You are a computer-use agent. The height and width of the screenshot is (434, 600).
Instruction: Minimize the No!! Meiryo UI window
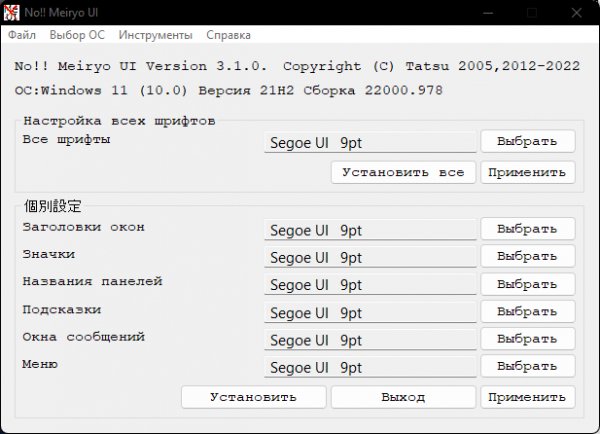pyautogui.click(x=488, y=13)
